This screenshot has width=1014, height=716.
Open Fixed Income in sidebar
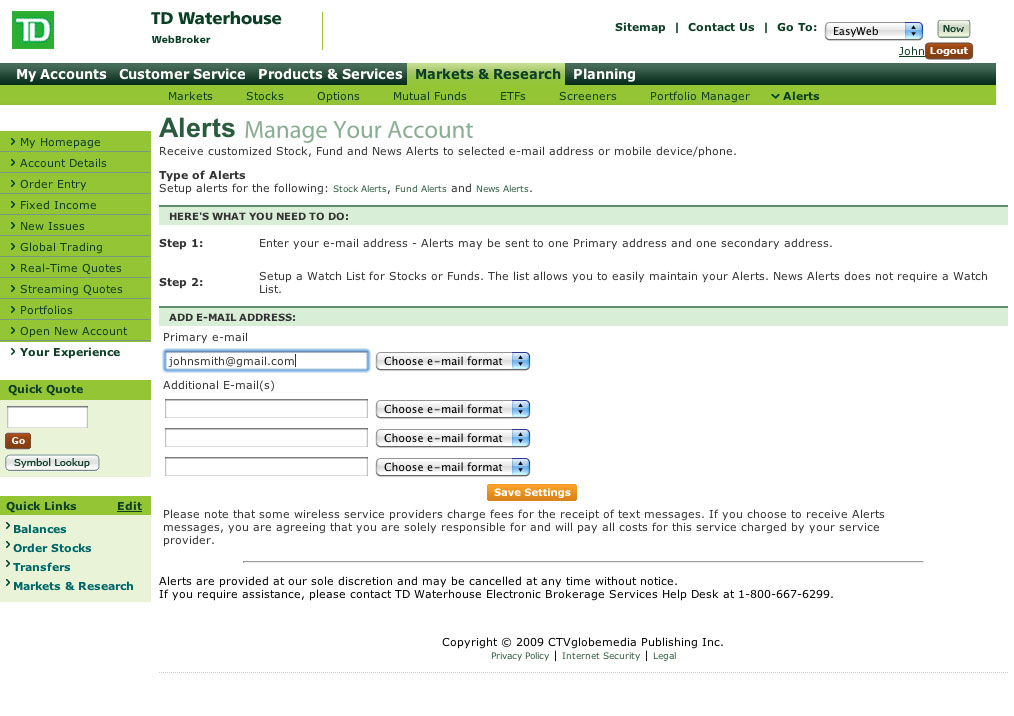tap(75, 205)
